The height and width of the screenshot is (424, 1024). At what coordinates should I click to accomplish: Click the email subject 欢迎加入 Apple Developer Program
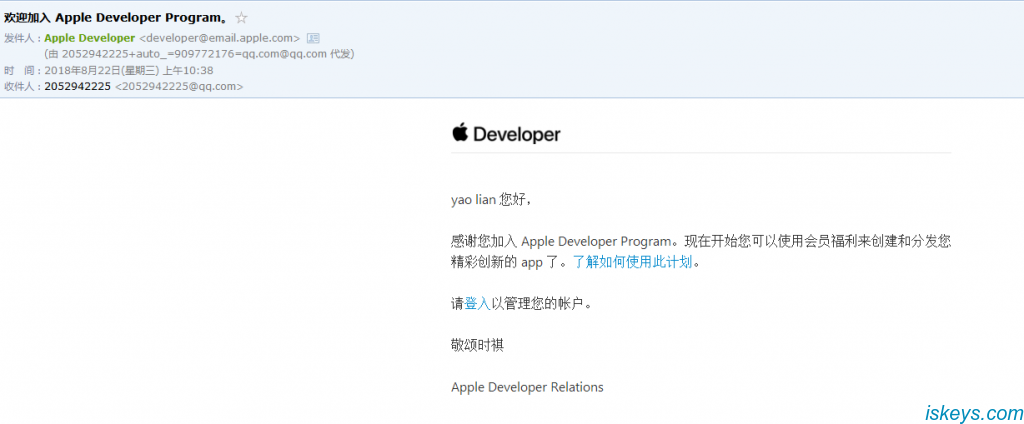click(x=115, y=18)
